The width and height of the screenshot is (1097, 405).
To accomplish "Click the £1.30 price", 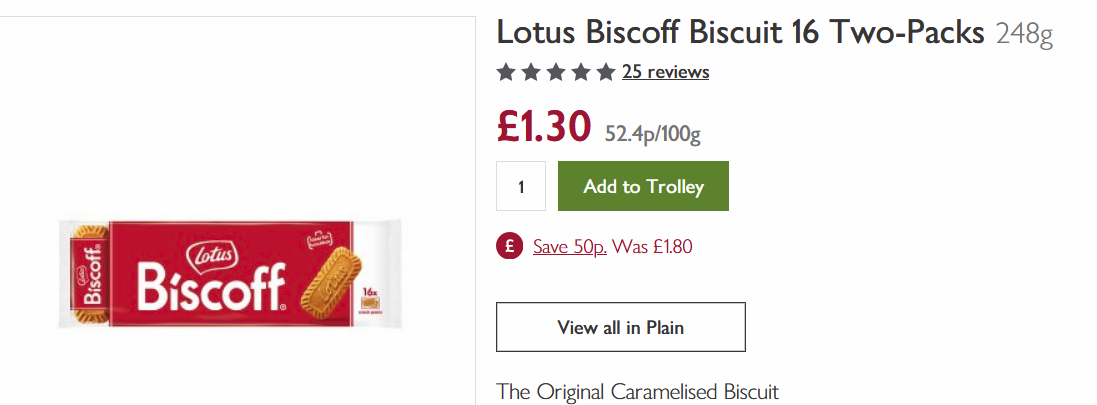I will (545, 127).
